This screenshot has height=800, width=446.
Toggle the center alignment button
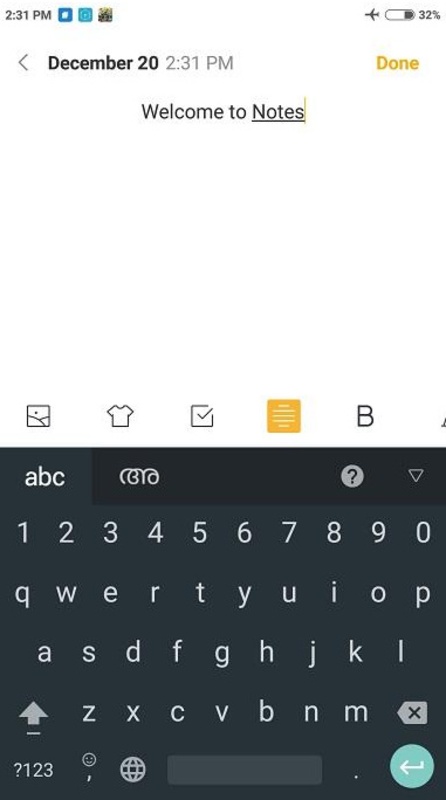(x=284, y=416)
